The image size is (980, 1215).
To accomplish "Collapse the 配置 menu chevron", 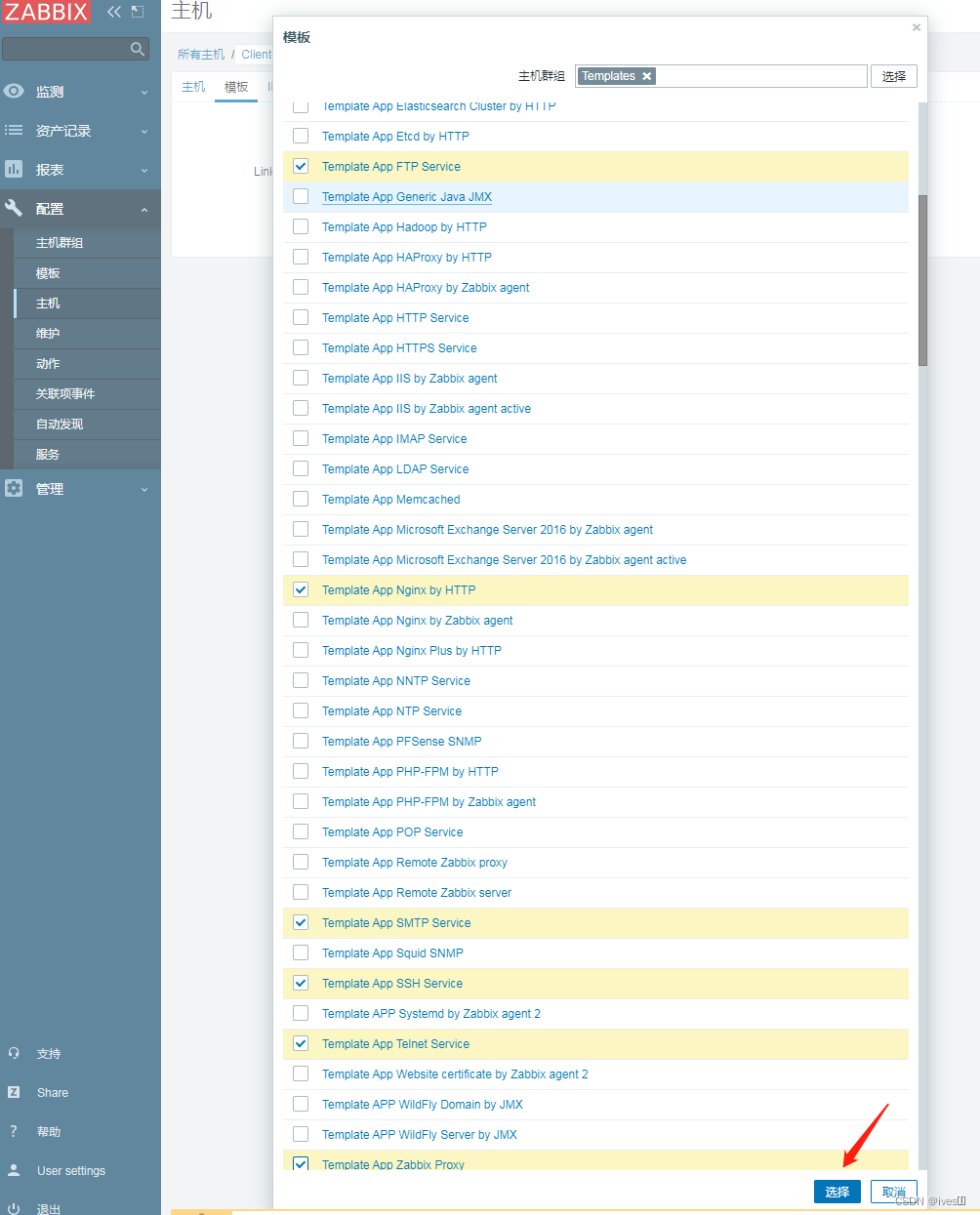I will coord(144,209).
